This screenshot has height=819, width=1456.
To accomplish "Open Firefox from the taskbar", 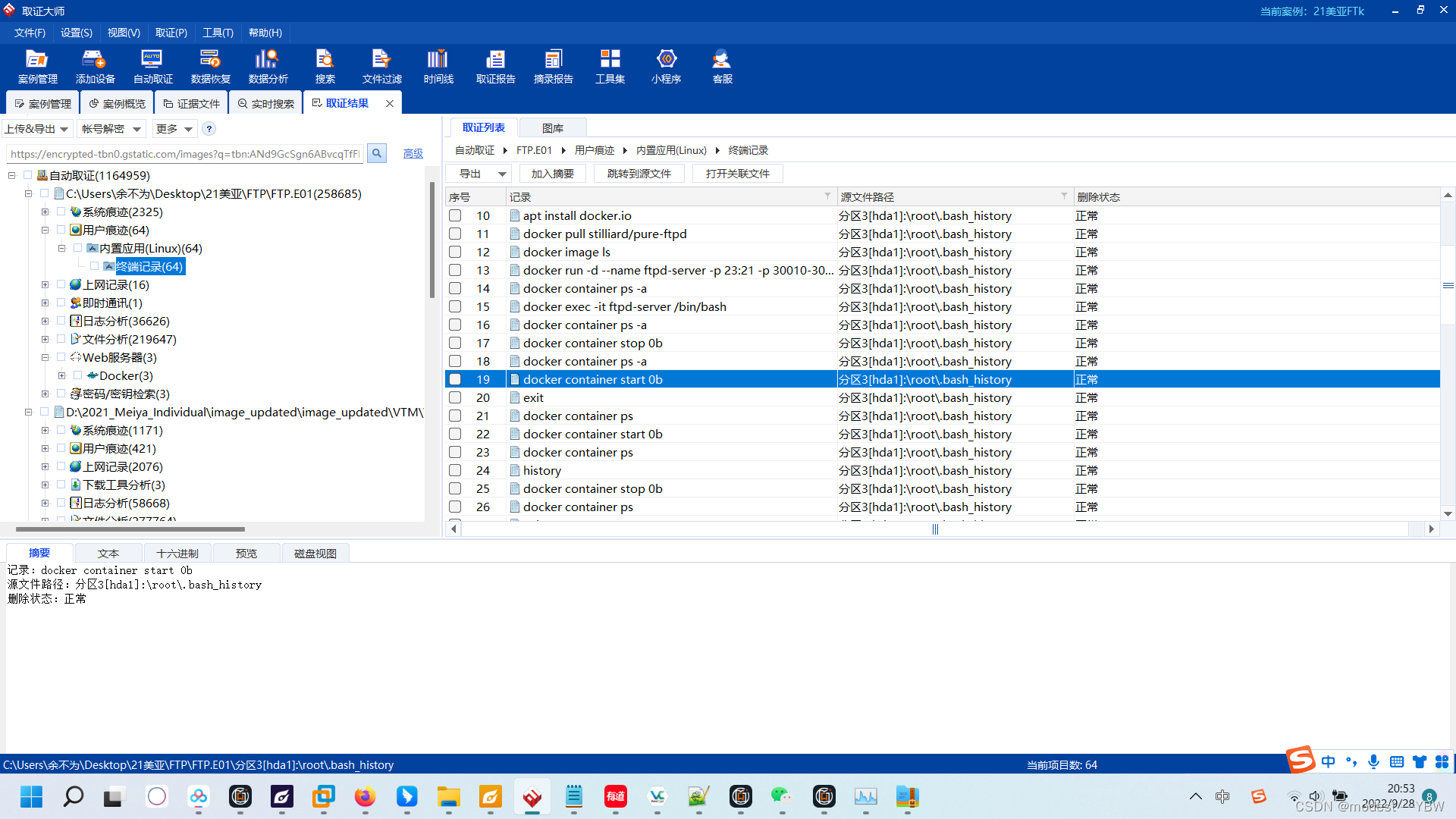I will tap(365, 796).
